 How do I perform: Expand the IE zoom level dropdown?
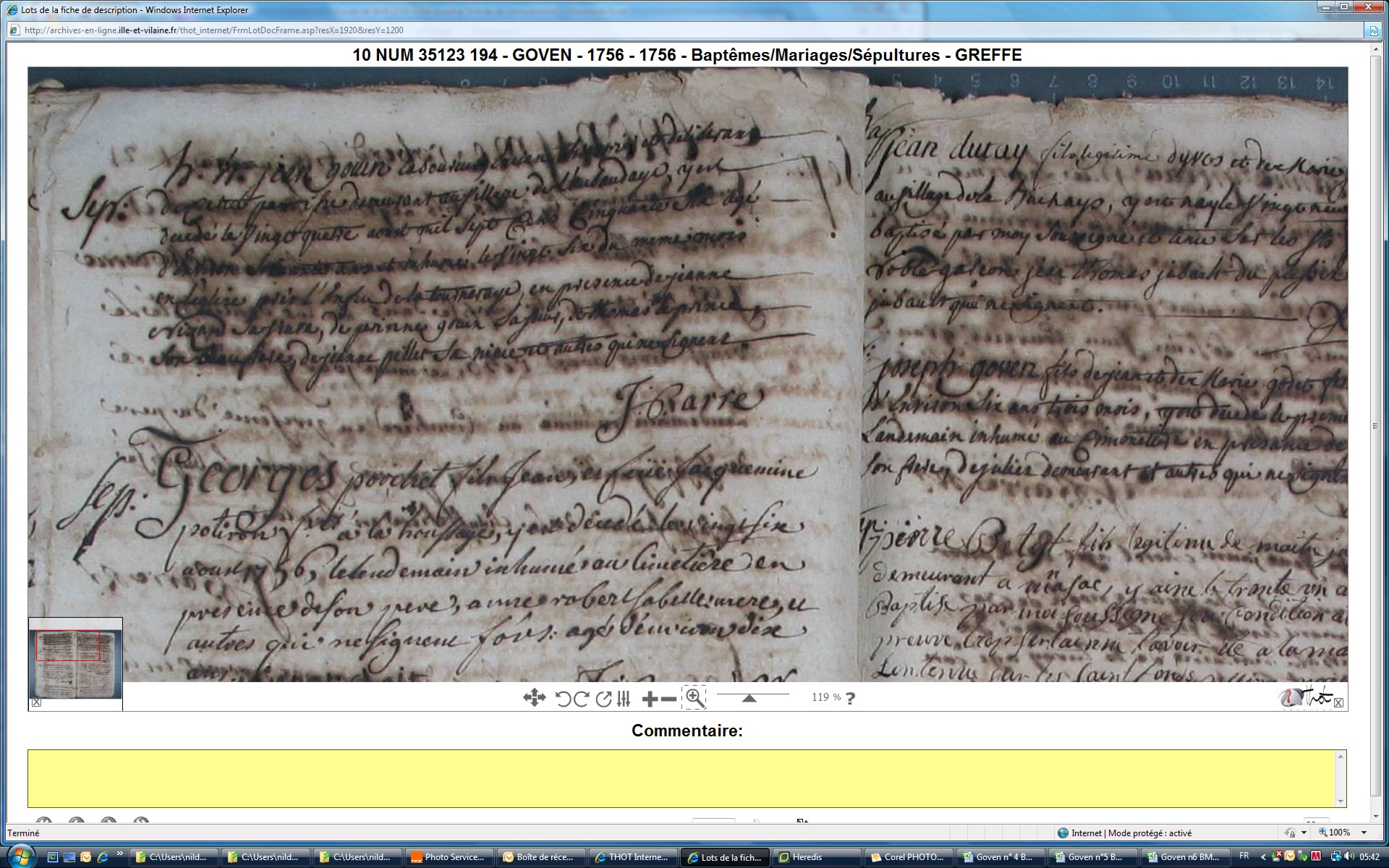1364,833
